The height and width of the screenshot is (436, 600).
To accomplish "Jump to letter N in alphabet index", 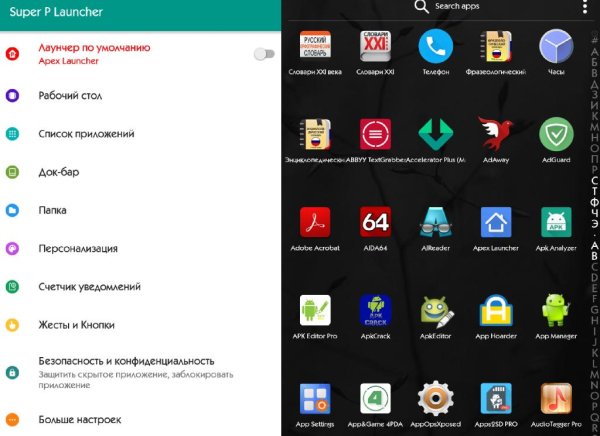I will point(594,384).
